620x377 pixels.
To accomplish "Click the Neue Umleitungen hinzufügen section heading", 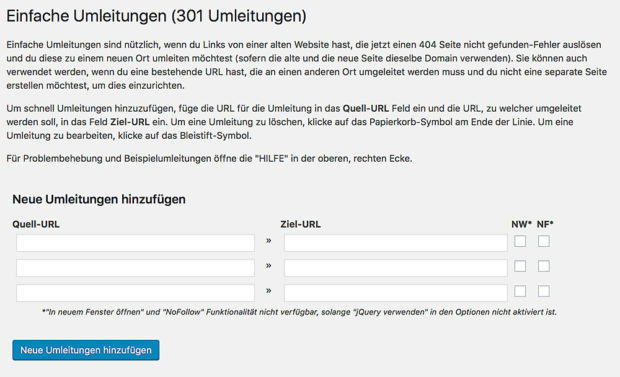I will click(x=99, y=199).
